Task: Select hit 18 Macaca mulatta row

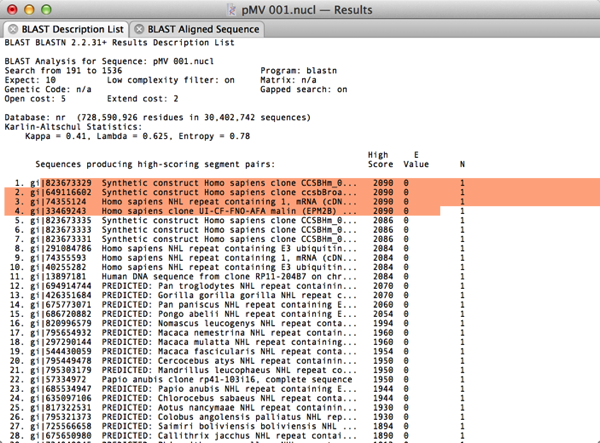Action: point(200,345)
